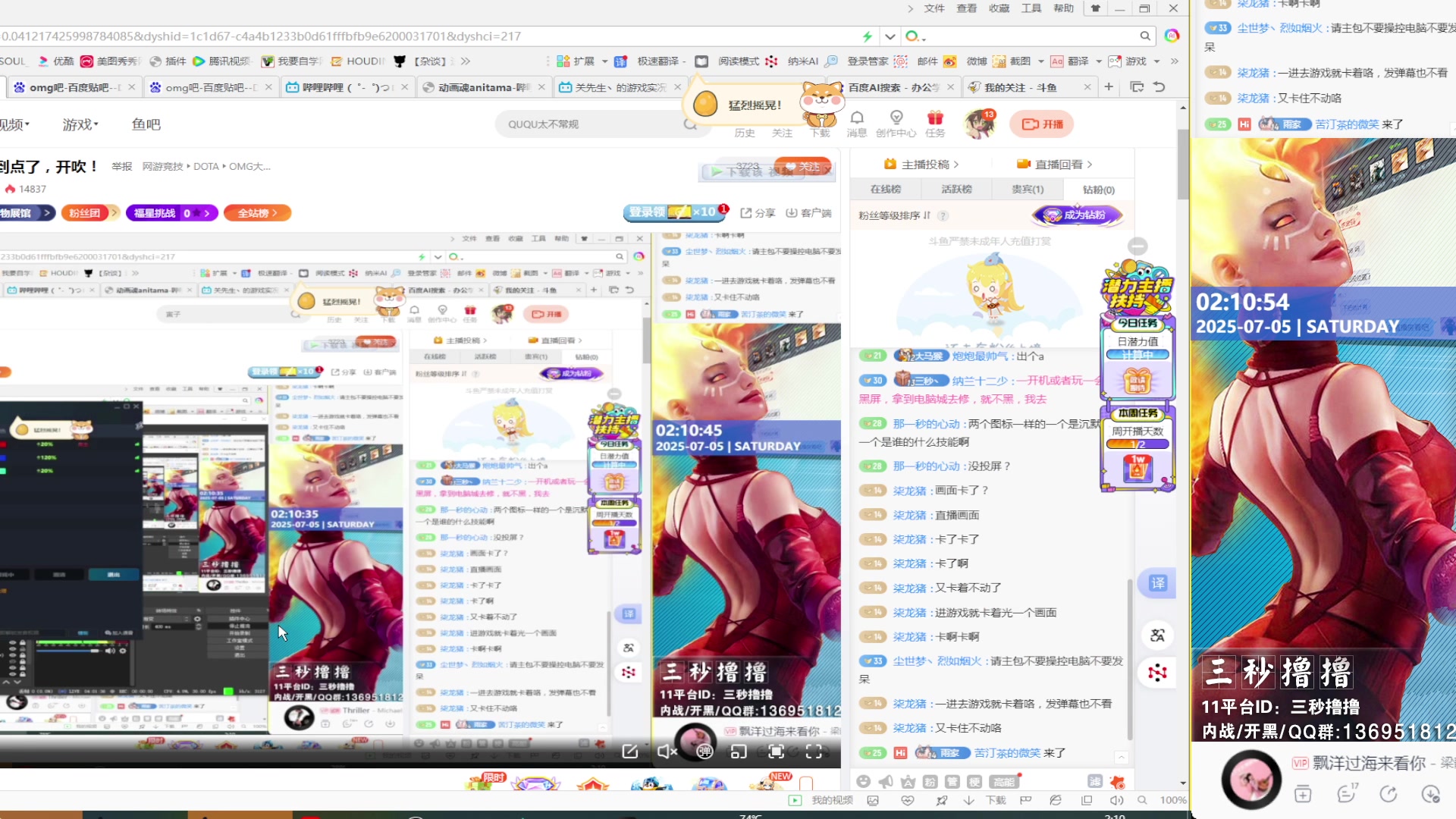This screenshot has height=819, width=1456.
Task: Click the 成为钻粉 button
Action: 1076,215
